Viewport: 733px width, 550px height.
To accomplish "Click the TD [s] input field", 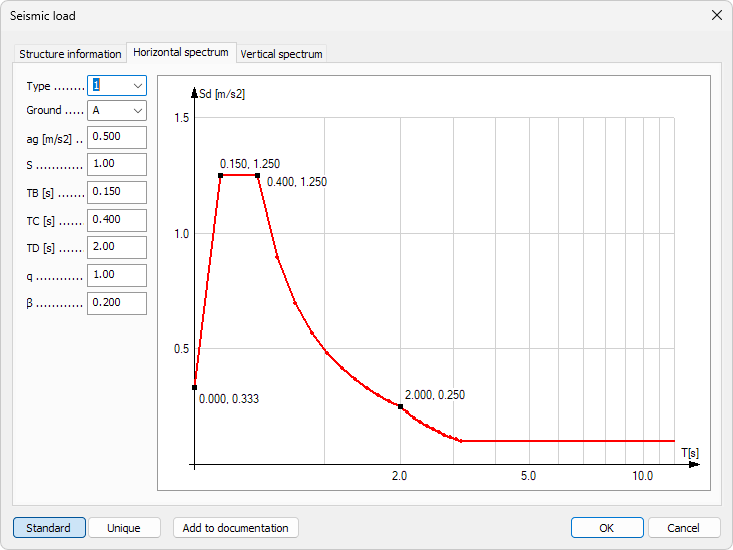I will 117,247.
